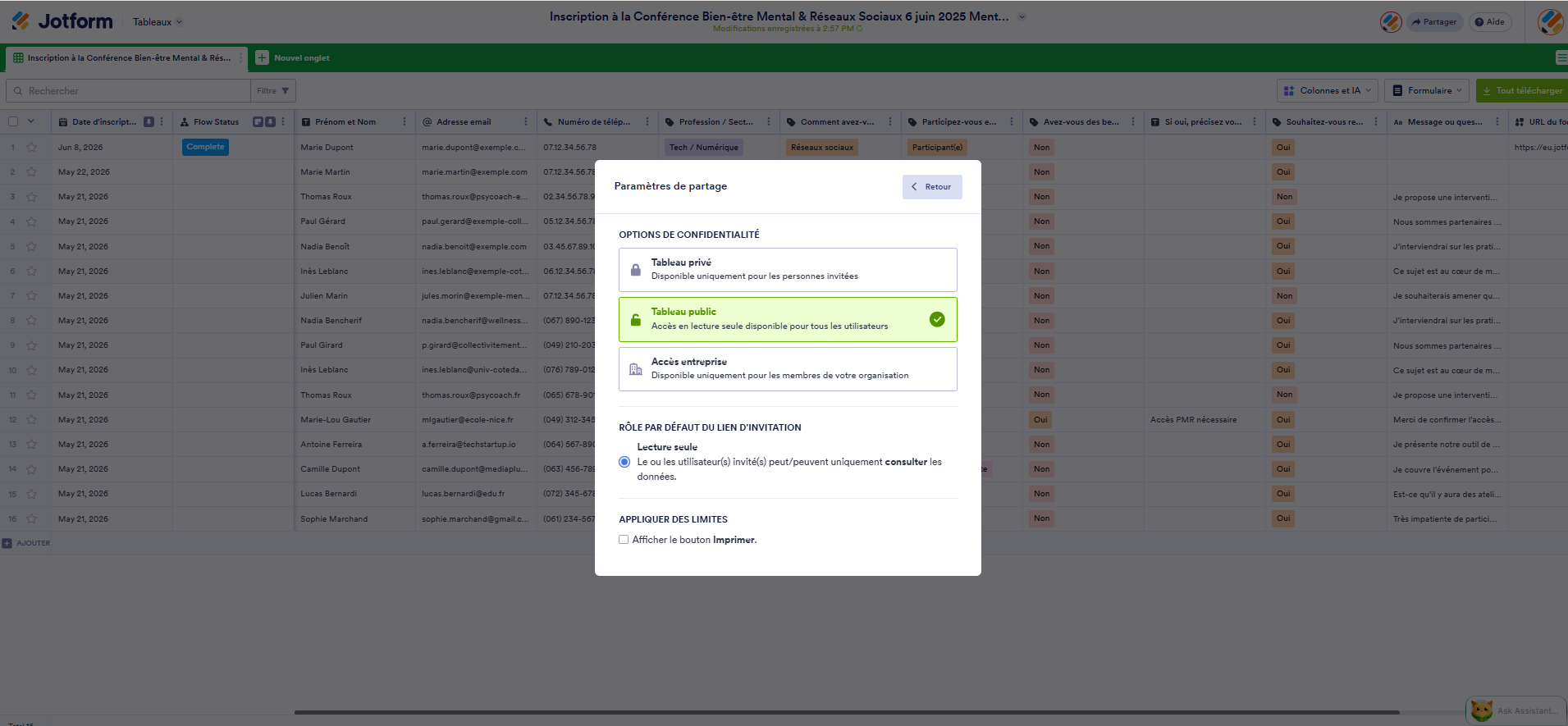
Task: Open the tab options dots menu
Action: [x=240, y=58]
